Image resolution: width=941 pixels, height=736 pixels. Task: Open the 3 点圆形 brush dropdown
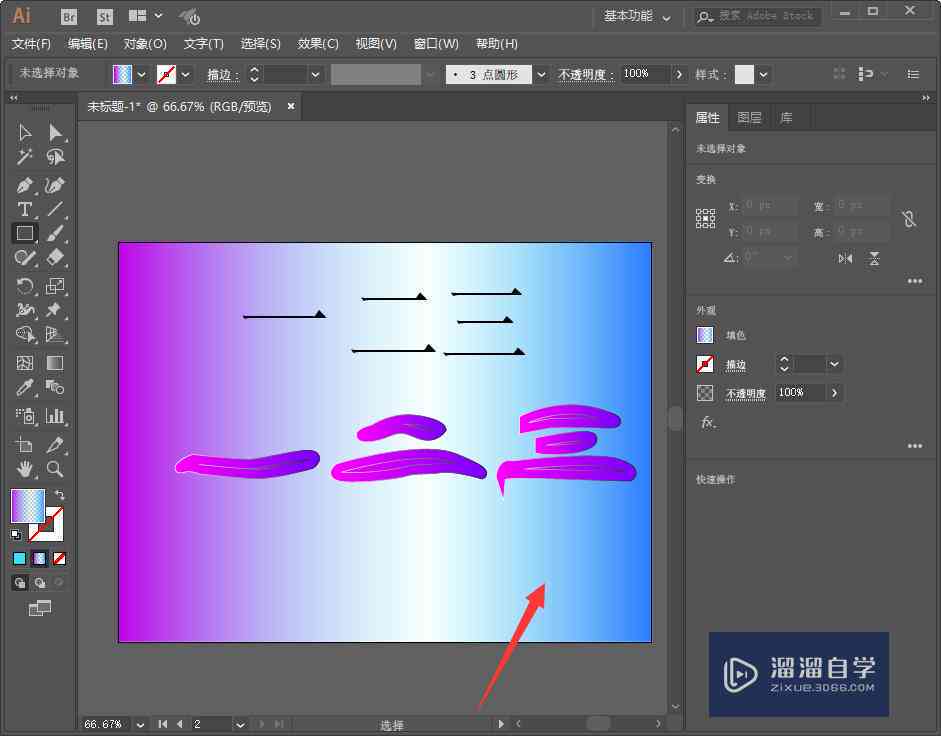541,74
